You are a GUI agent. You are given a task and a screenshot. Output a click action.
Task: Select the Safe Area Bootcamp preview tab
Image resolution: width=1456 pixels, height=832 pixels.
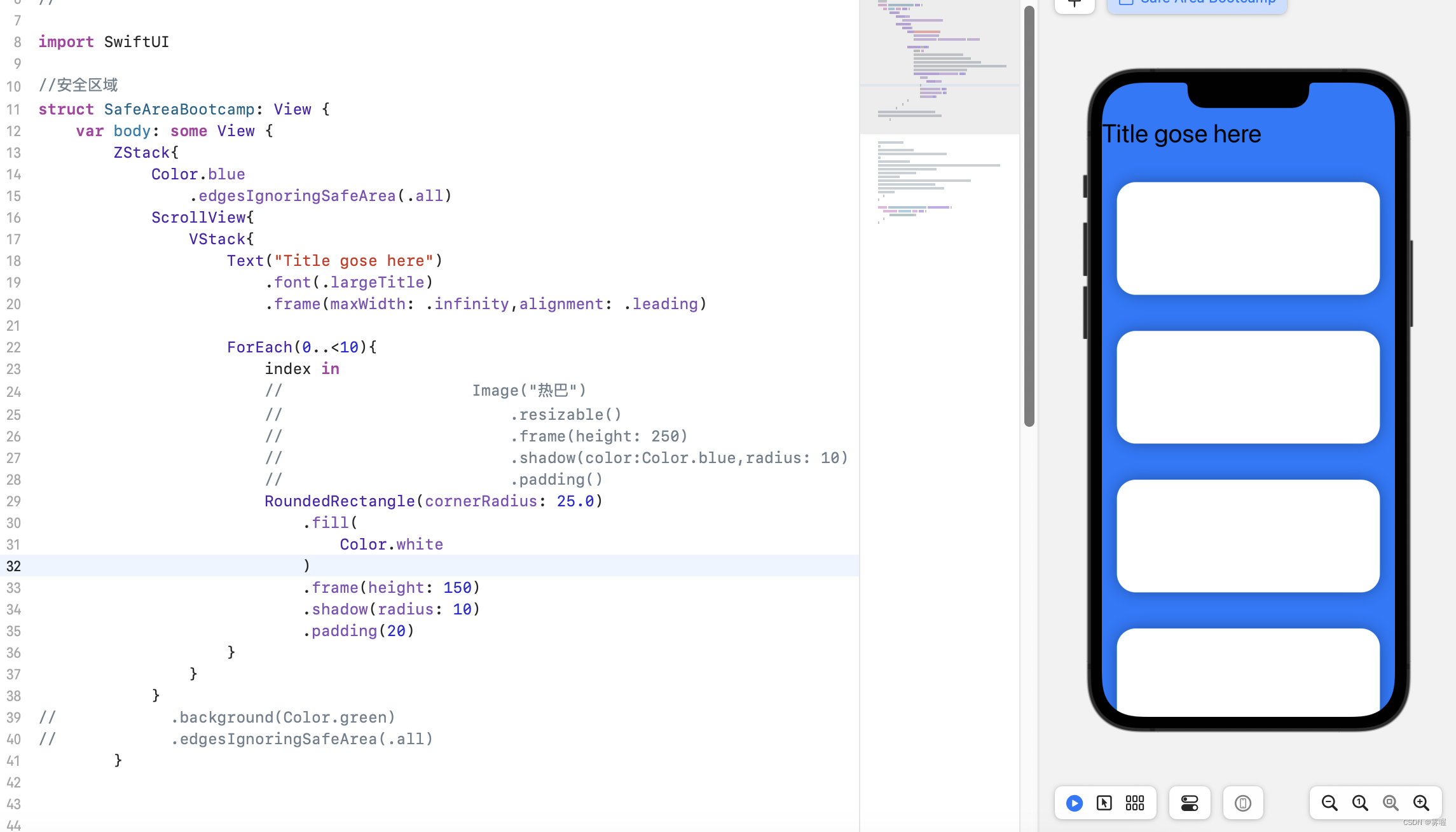1197,4
